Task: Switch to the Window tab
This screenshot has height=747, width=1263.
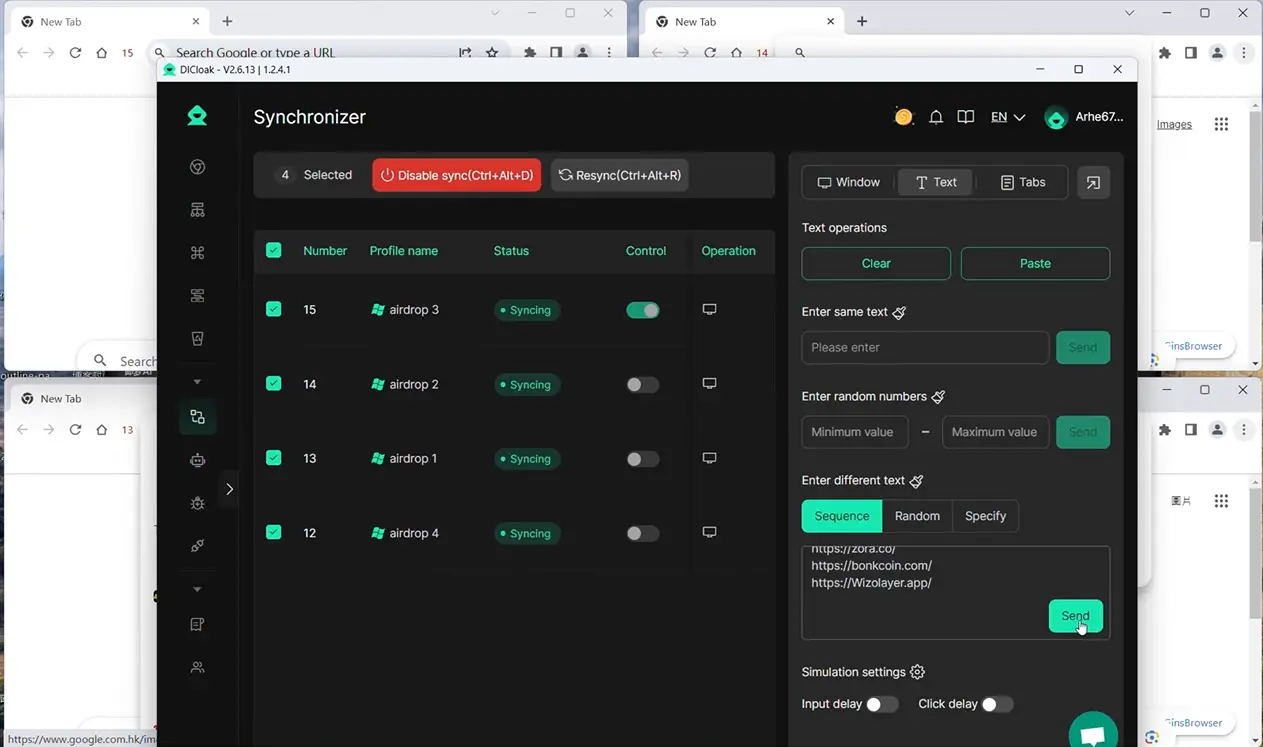Action: pos(849,182)
